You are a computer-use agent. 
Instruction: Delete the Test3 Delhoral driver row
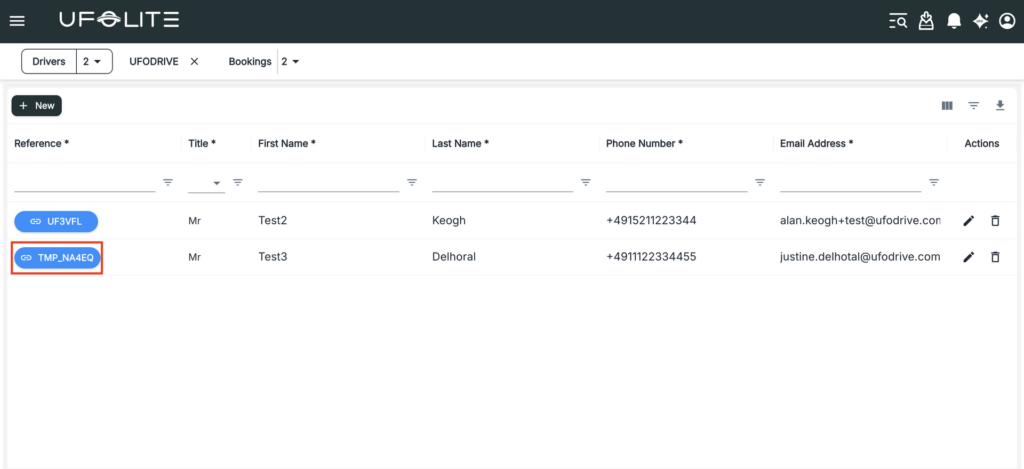[995, 257]
